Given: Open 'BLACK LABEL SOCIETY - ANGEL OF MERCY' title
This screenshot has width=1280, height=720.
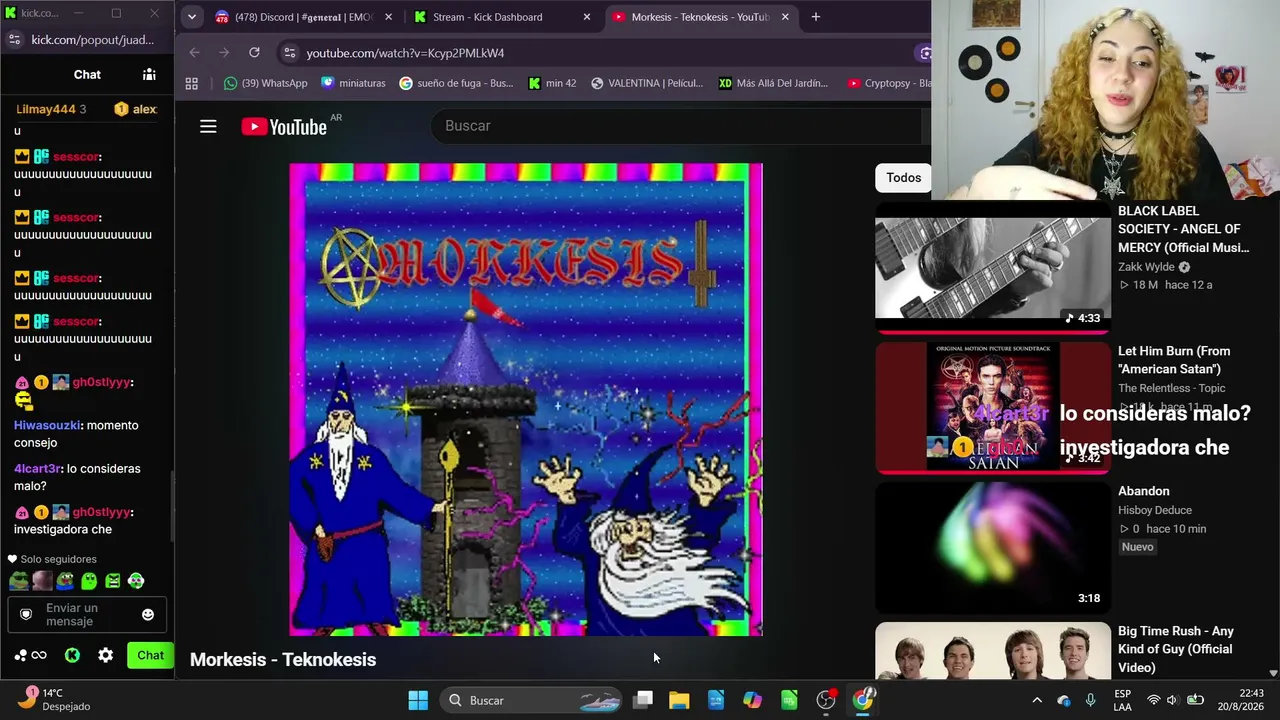Looking at the screenshot, I should (1184, 229).
